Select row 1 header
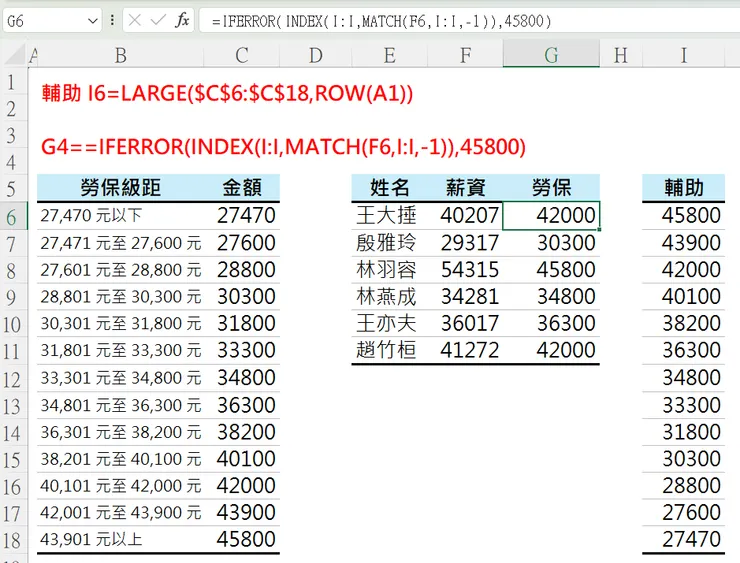Viewport: 740px width, 563px height. point(13,82)
